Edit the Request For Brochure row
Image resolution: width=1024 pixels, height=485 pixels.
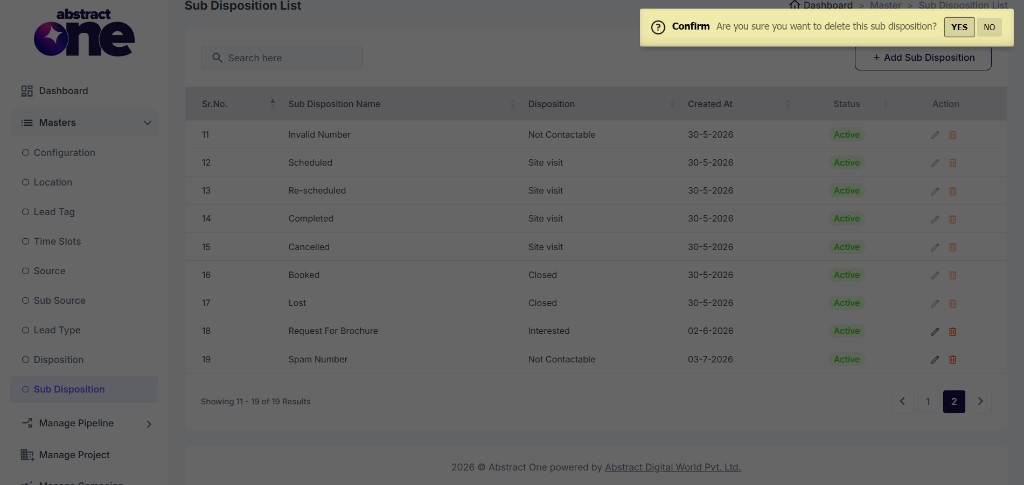click(935, 332)
